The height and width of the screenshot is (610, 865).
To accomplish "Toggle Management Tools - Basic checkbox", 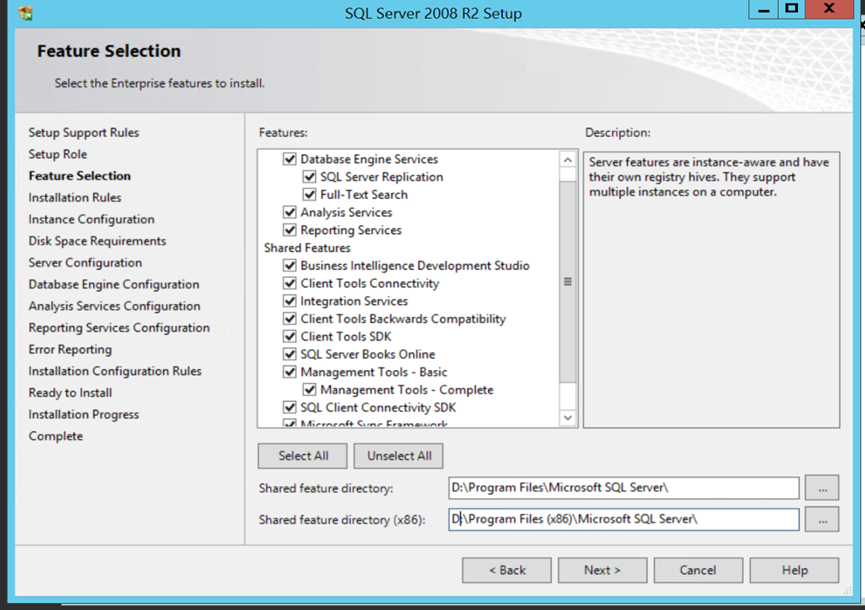I will tap(290, 372).
